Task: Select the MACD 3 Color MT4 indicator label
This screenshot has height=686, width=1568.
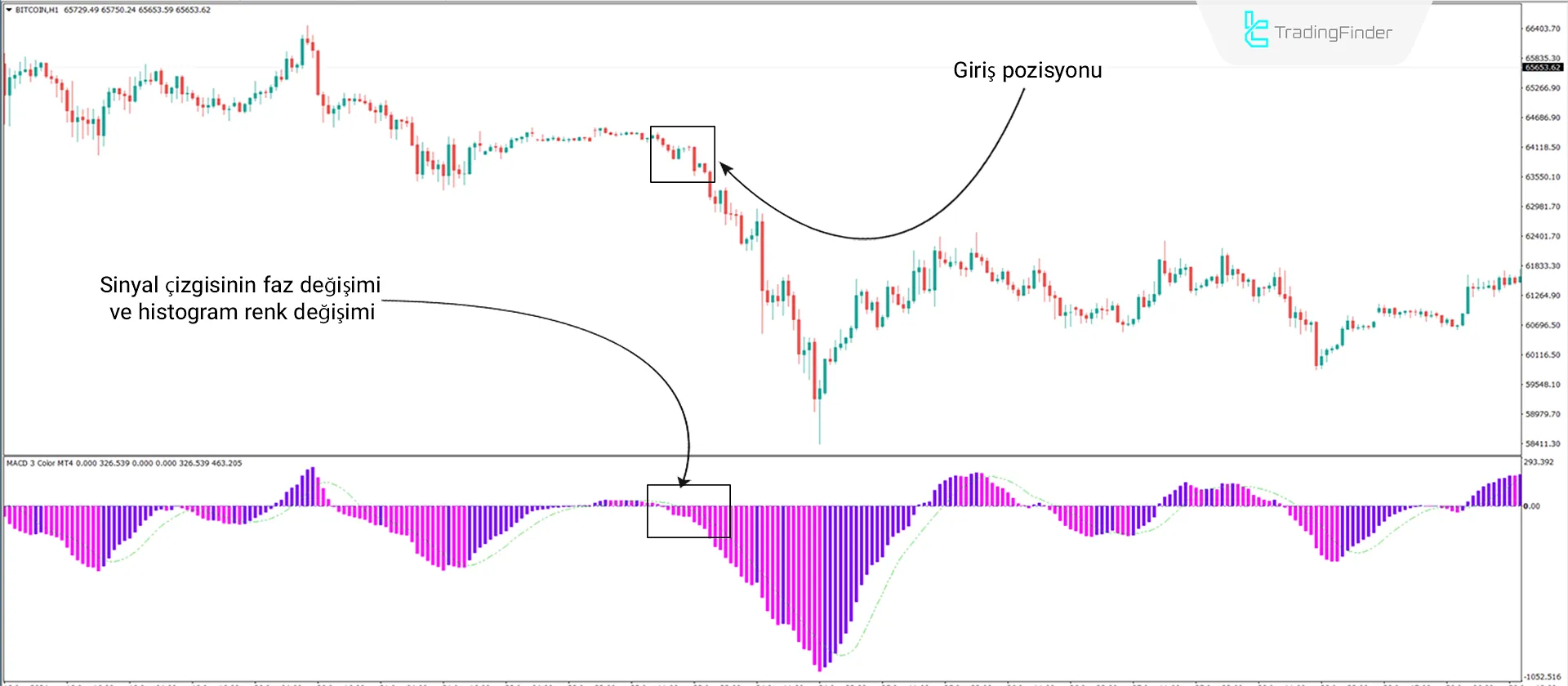Action: click(40, 463)
